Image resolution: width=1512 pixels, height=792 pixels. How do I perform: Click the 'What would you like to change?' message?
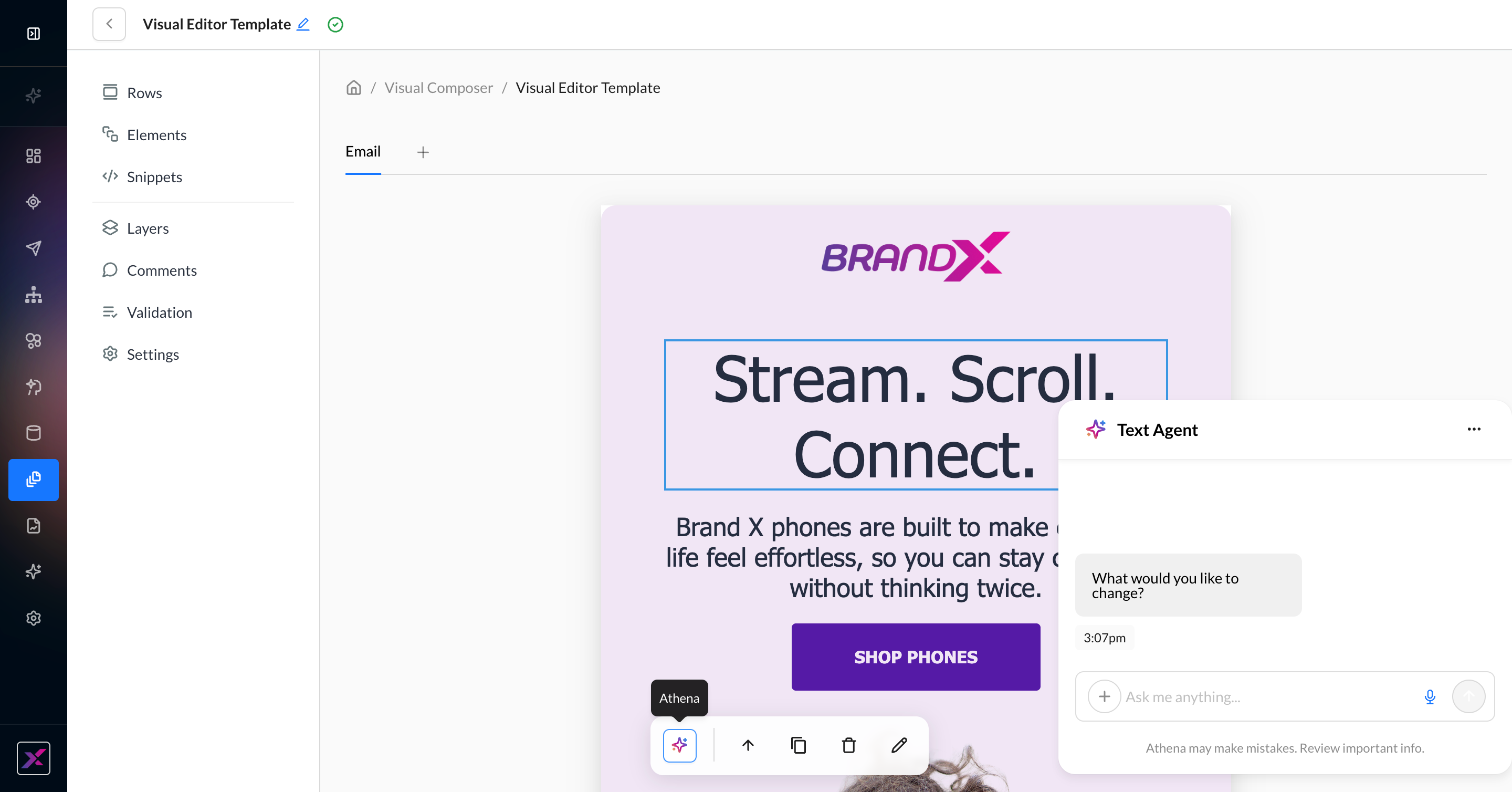coord(1188,586)
